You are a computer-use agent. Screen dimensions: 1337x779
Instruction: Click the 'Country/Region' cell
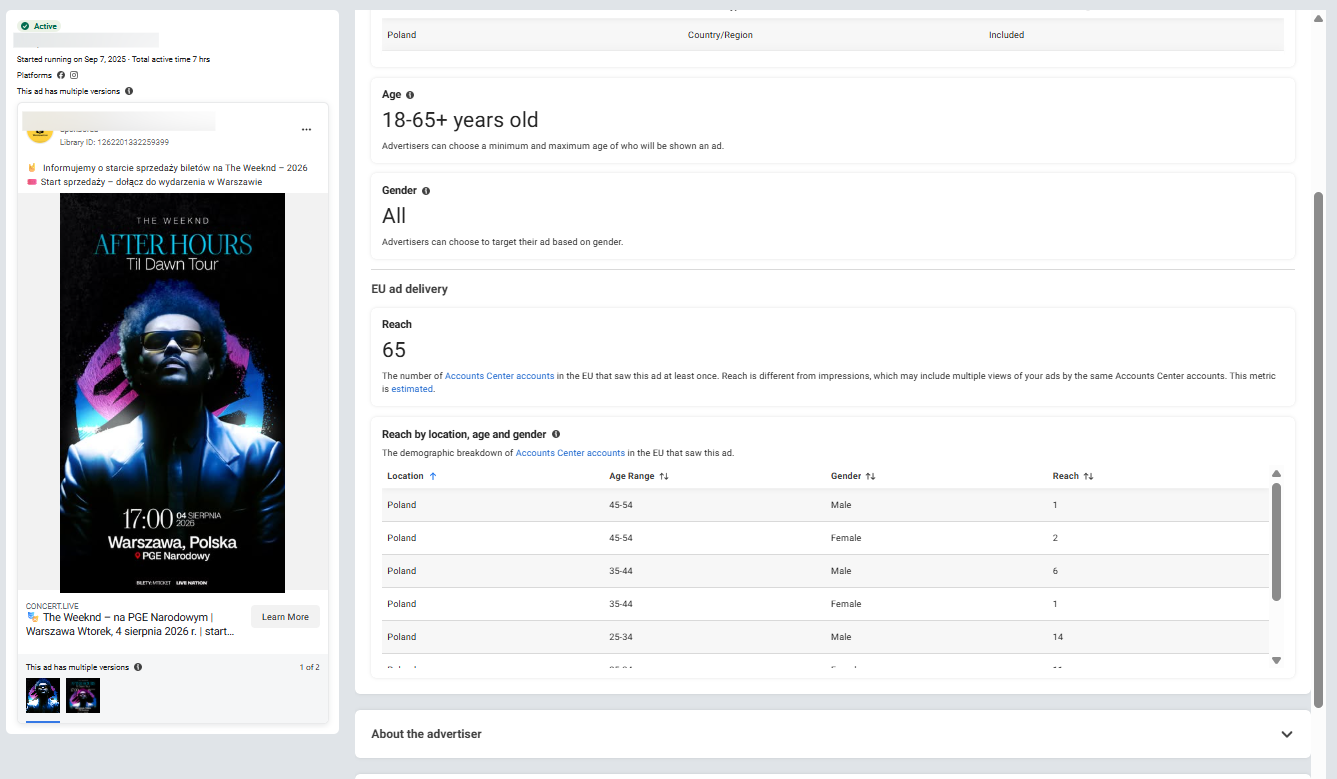point(720,35)
